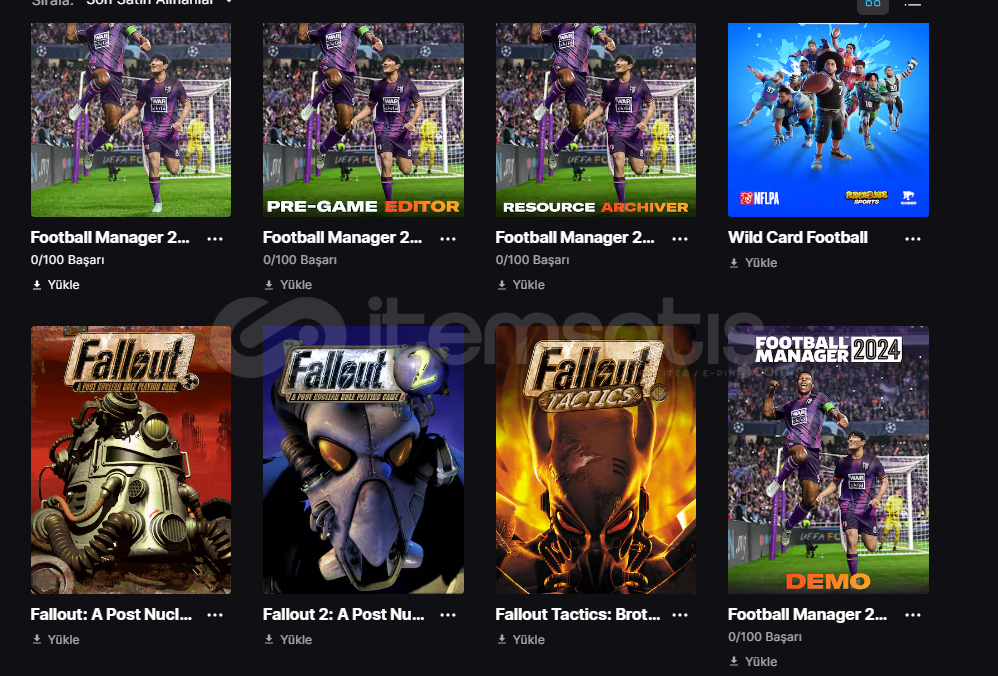Install Fallout Tactics via Yükle
The width and height of the screenshot is (998, 676).
point(521,640)
